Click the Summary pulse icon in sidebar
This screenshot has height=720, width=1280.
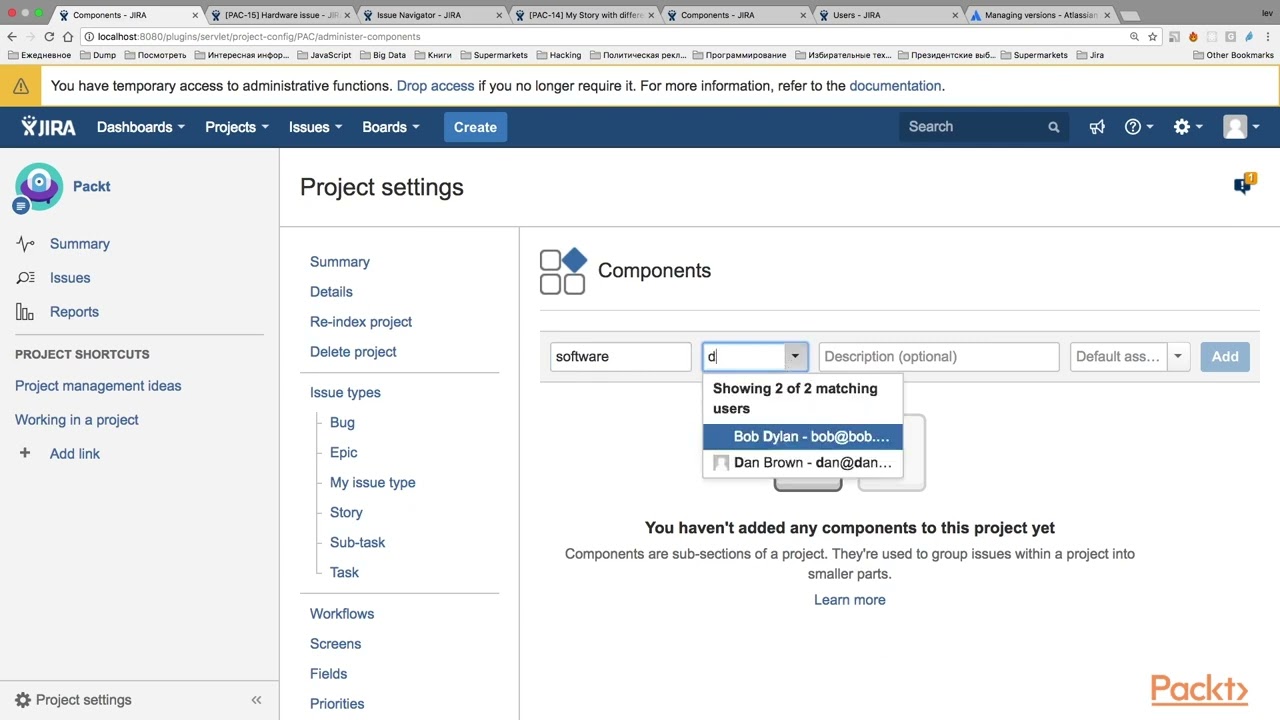pos(25,244)
